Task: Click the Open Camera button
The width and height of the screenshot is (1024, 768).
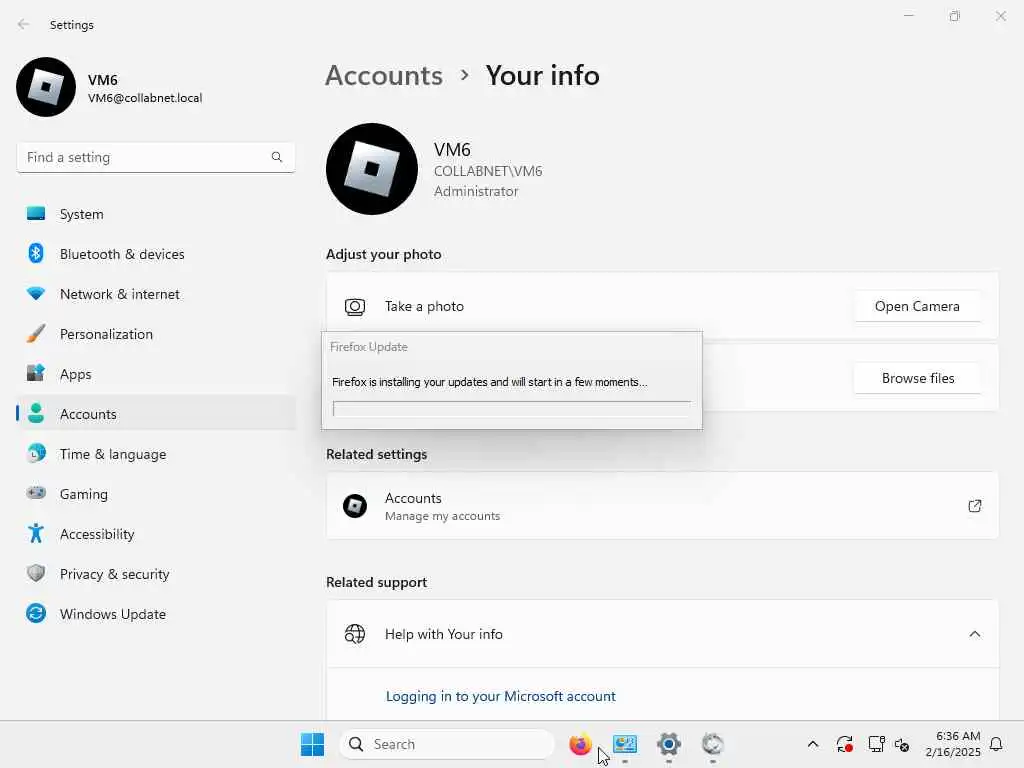Action: [x=917, y=306]
